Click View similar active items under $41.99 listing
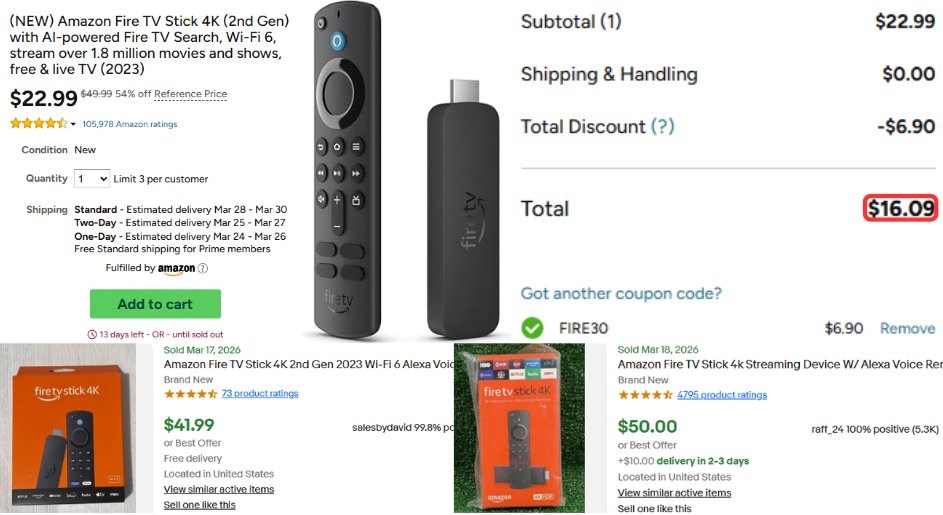This screenshot has height=515, width=943. [x=219, y=489]
